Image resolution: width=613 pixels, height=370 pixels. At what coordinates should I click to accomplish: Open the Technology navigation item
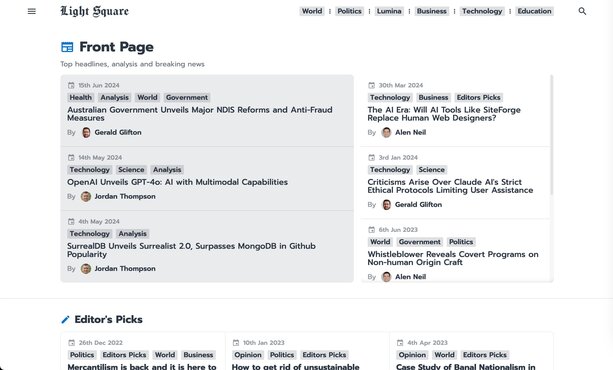coord(482,11)
